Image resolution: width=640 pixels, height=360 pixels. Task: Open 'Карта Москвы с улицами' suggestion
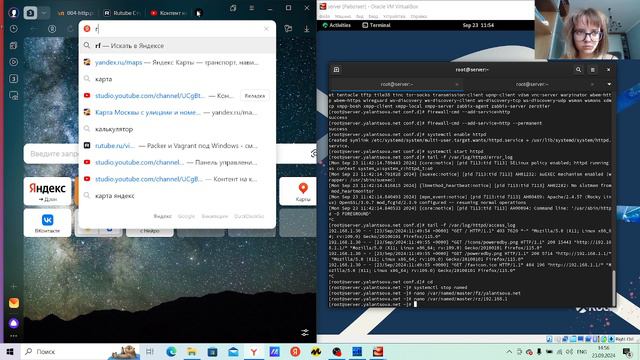coord(177,112)
